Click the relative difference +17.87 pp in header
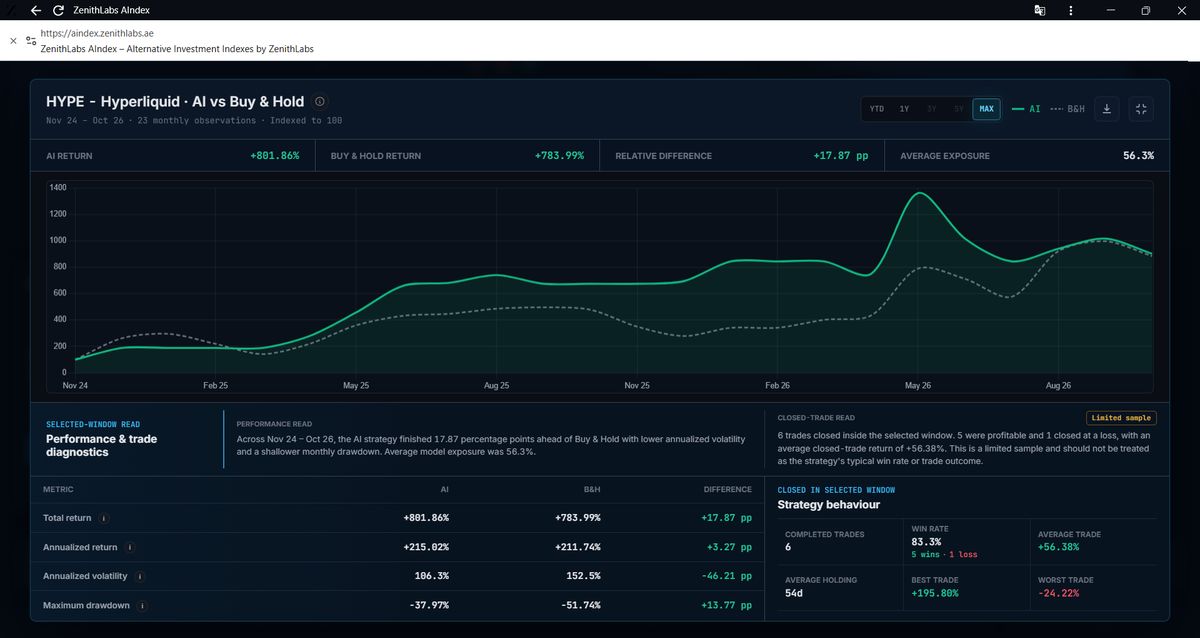The height and width of the screenshot is (638, 1200). 843,156
